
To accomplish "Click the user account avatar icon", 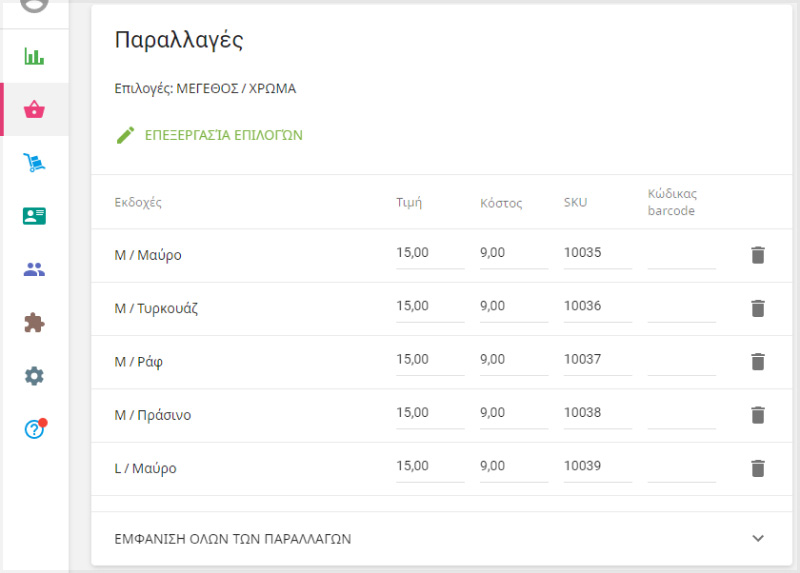I will [34, 5].
